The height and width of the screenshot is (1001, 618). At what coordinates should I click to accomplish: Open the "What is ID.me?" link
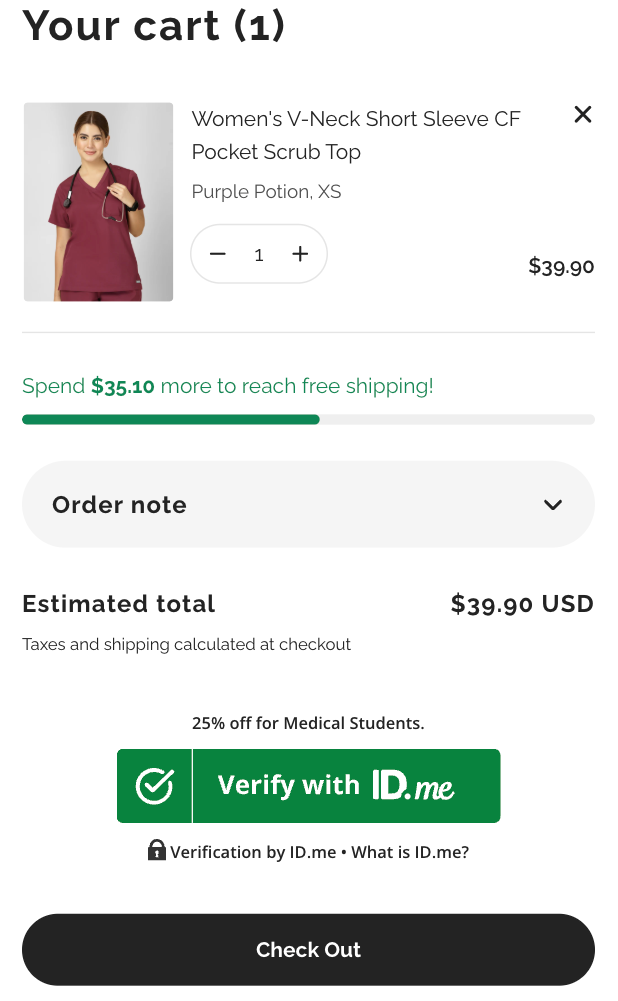pos(410,852)
